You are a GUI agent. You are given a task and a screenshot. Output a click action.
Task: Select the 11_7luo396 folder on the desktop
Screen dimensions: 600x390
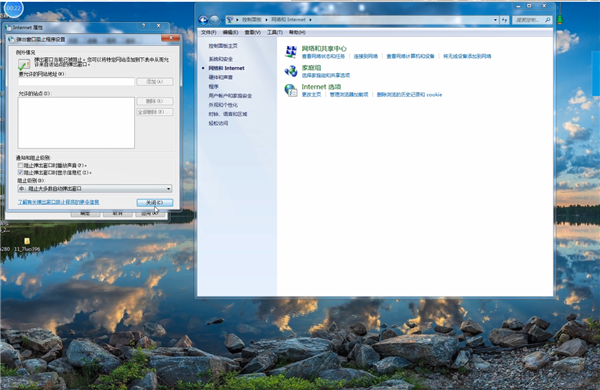(27, 245)
